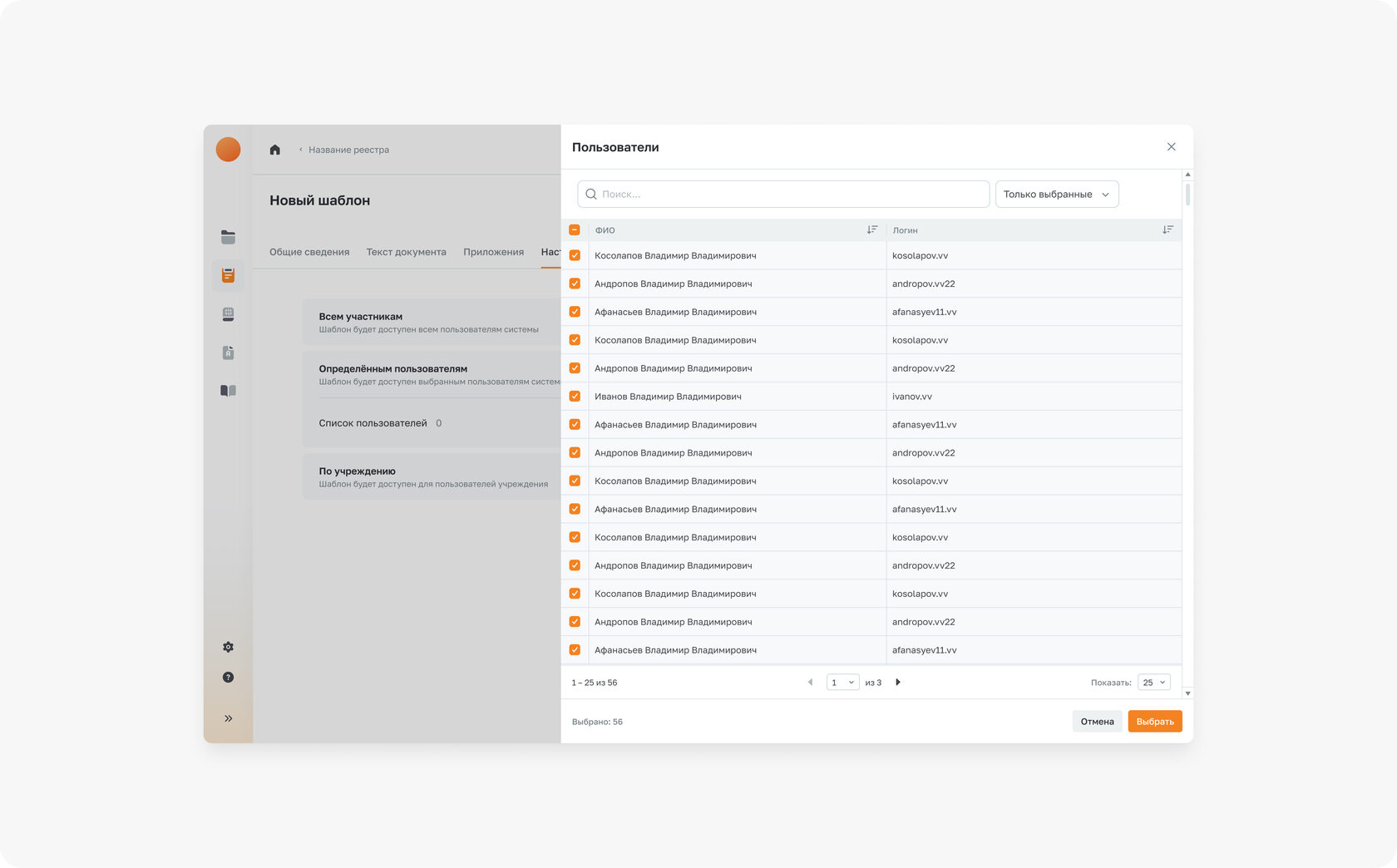Click the orange user avatar

click(228, 150)
